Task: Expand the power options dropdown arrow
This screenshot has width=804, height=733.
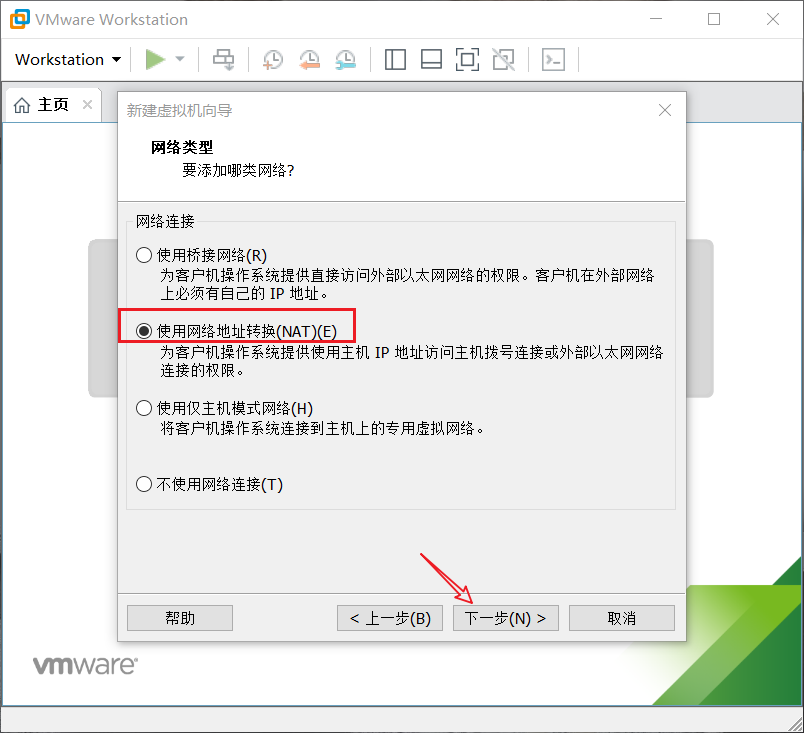Action: [x=180, y=59]
